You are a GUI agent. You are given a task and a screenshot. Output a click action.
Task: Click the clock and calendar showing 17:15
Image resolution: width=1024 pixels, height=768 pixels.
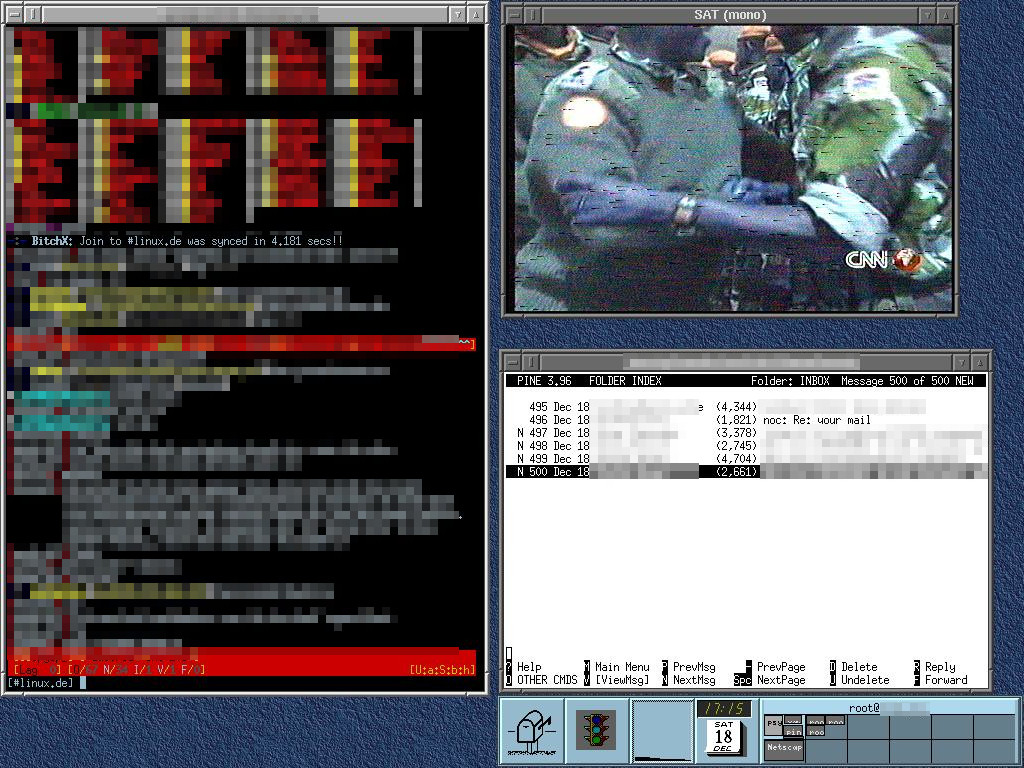click(x=724, y=730)
